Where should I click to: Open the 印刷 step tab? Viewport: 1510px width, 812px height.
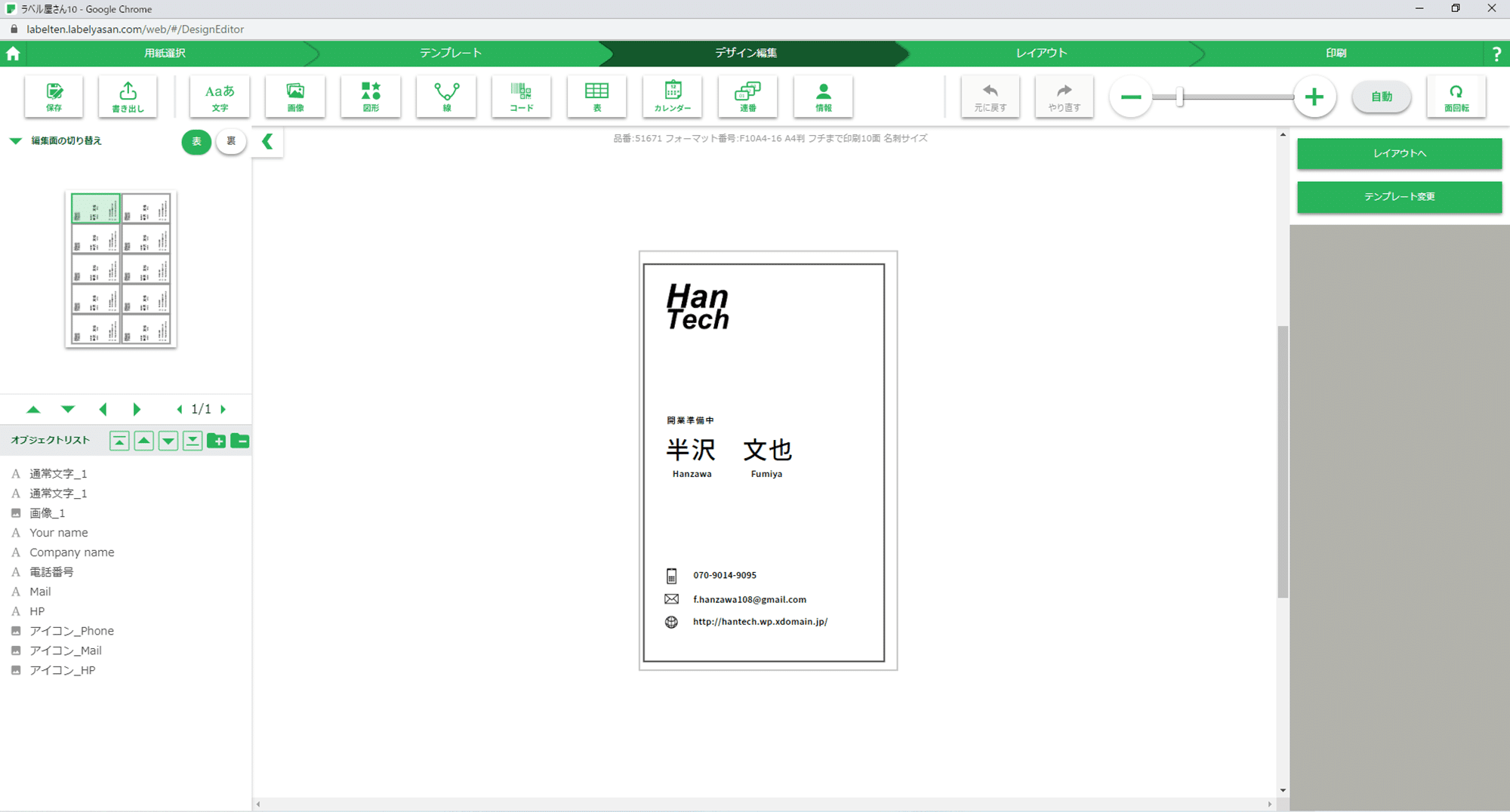[x=1336, y=54]
